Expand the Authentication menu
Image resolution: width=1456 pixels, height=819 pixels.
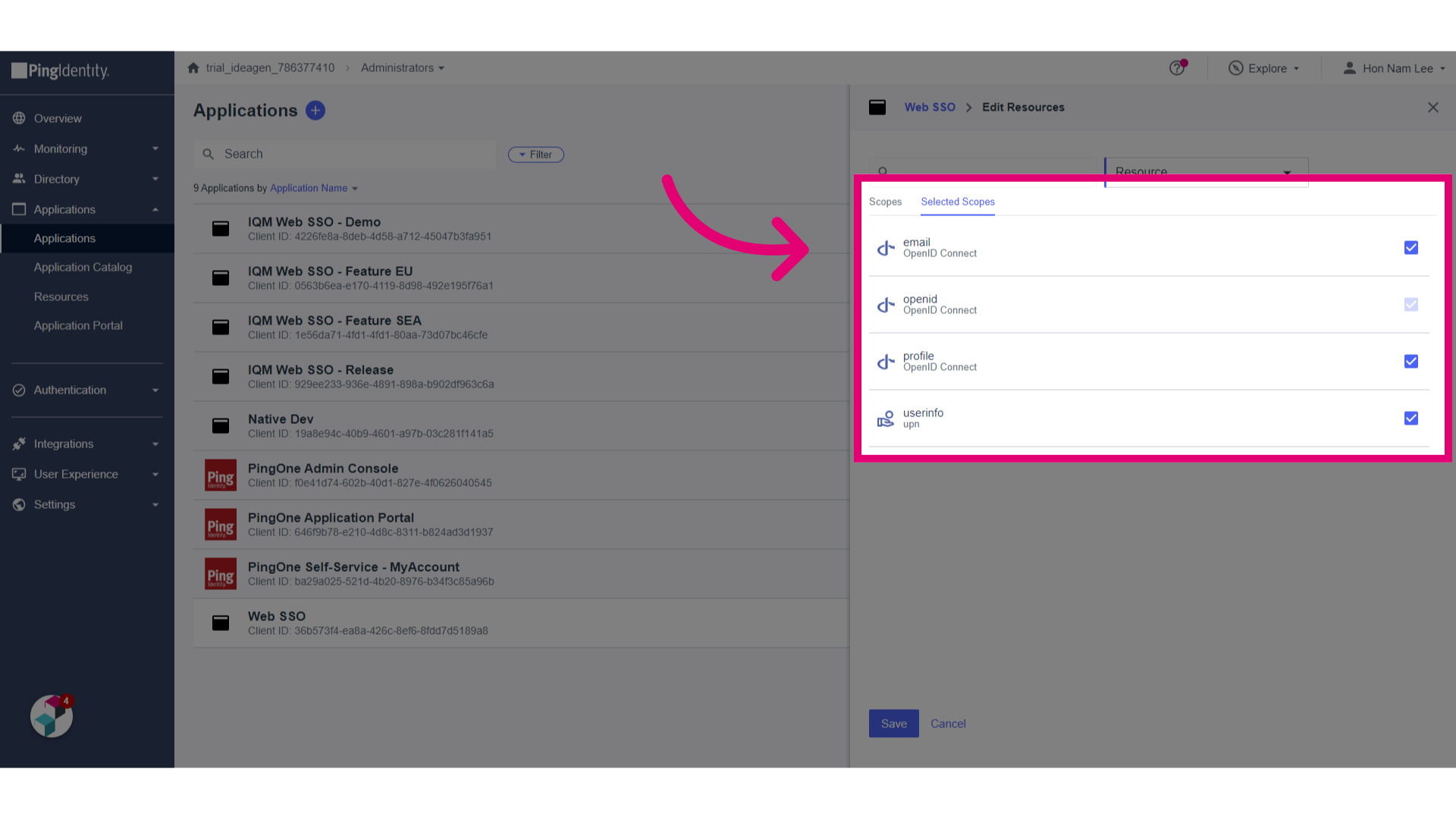(155, 390)
